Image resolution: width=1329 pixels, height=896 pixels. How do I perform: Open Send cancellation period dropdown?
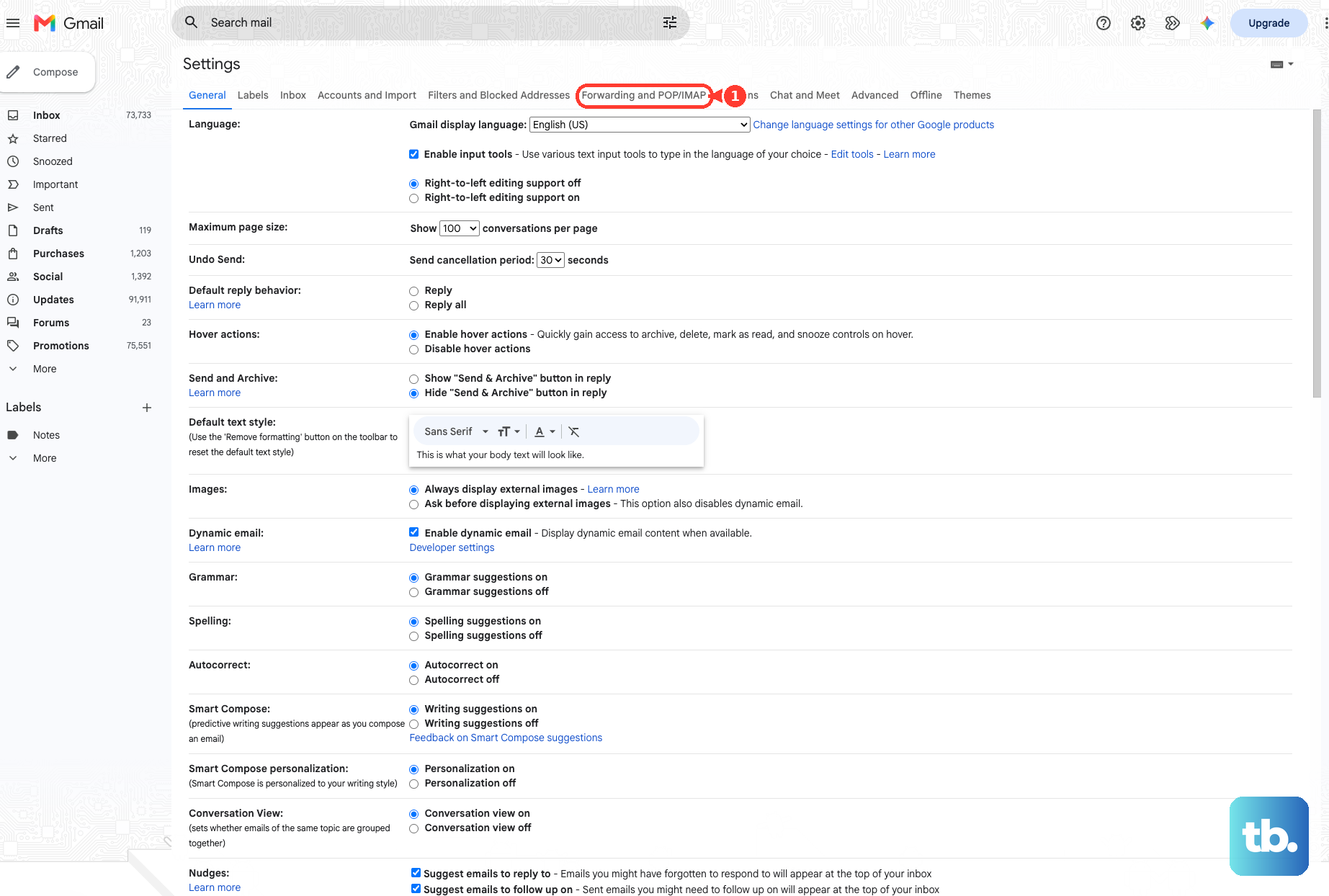[x=550, y=260]
